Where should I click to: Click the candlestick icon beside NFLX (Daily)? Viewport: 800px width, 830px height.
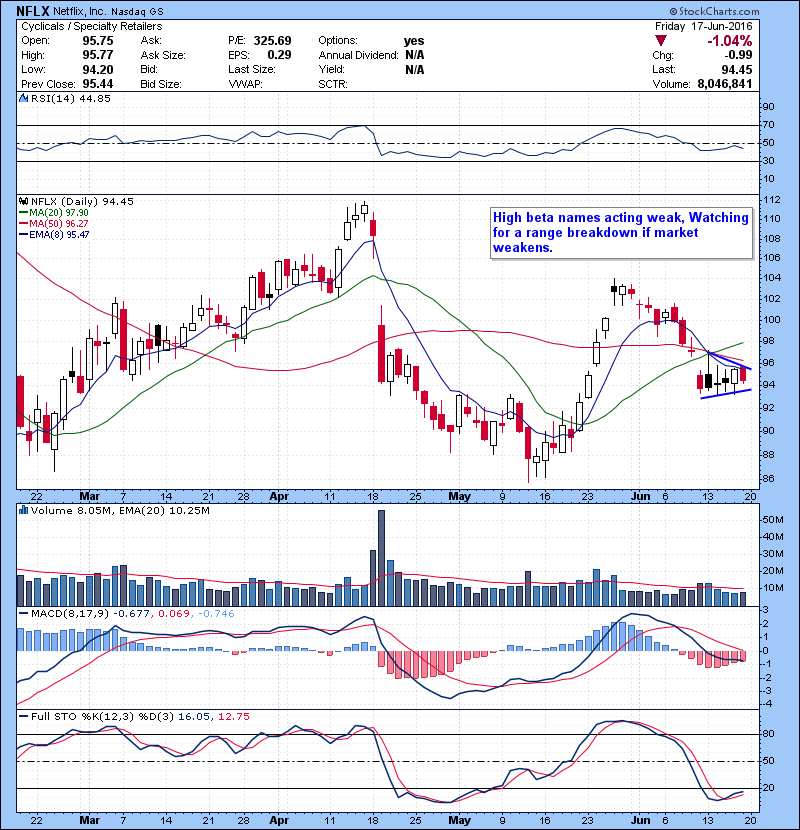[x=23, y=201]
